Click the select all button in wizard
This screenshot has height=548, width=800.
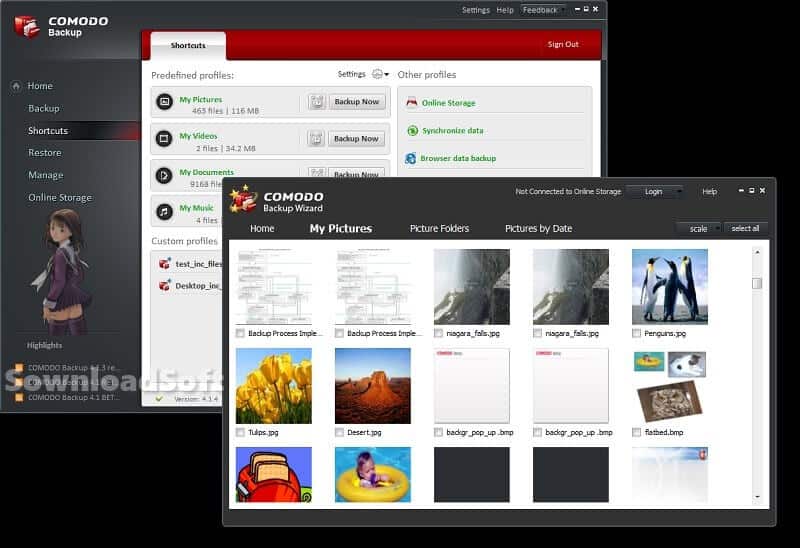pos(745,229)
